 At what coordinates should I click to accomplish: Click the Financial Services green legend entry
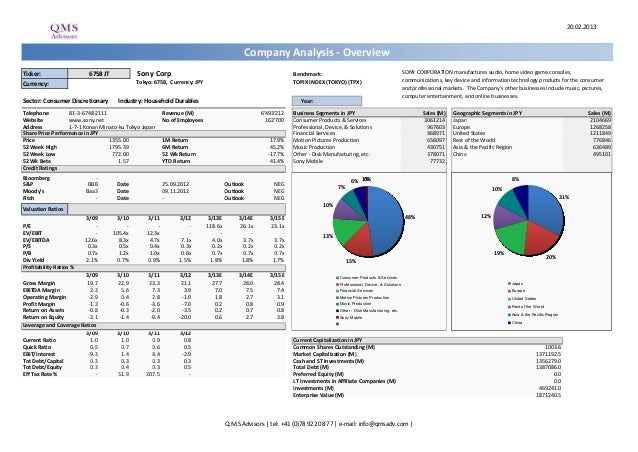coord(354,291)
